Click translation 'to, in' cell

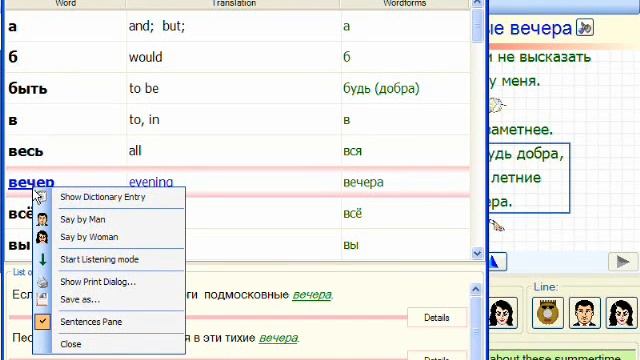coord(144,120)
